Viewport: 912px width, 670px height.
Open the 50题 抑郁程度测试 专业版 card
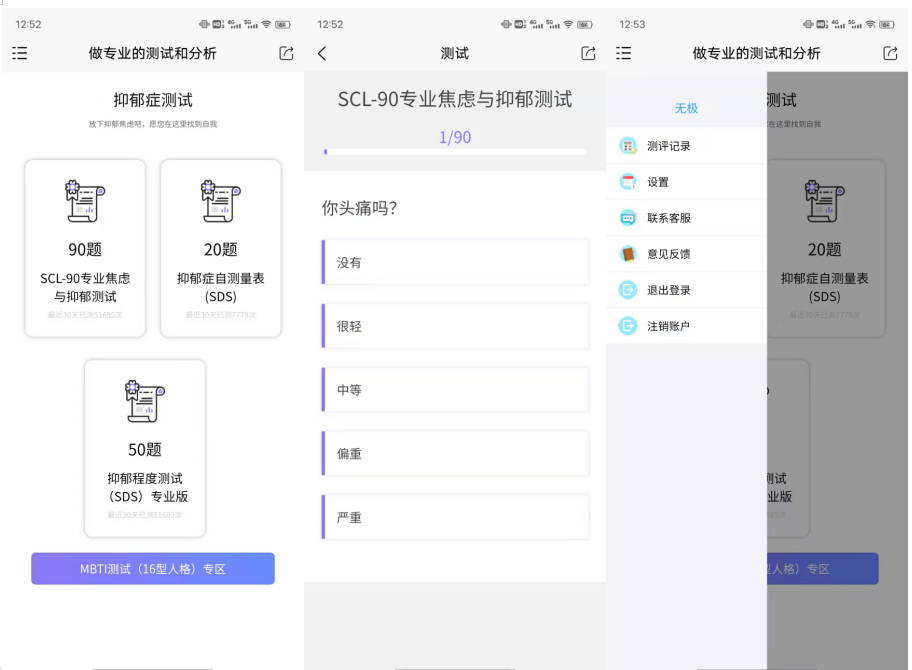(145, 448)
